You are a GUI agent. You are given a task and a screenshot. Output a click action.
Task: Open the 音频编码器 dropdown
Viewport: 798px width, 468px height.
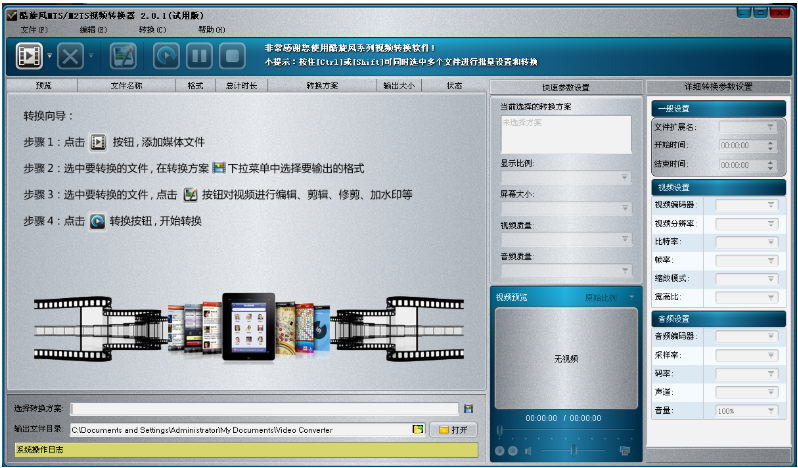tap(747, 336)
